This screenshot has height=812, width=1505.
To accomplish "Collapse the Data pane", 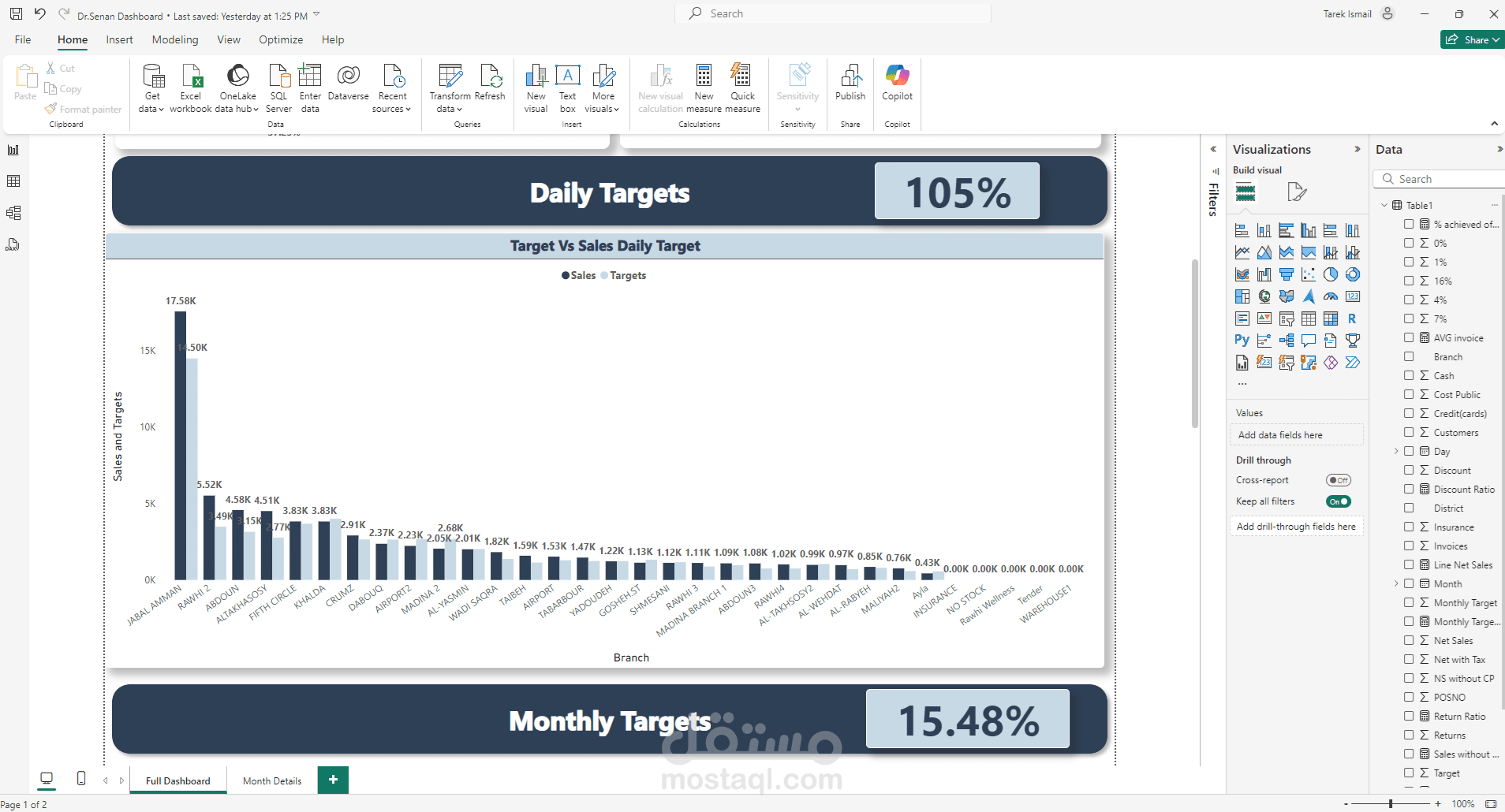I will 1499,149.
